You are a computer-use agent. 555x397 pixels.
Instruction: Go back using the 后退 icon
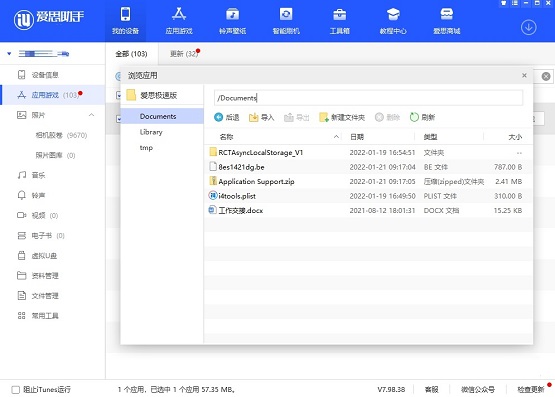[227, 117]
